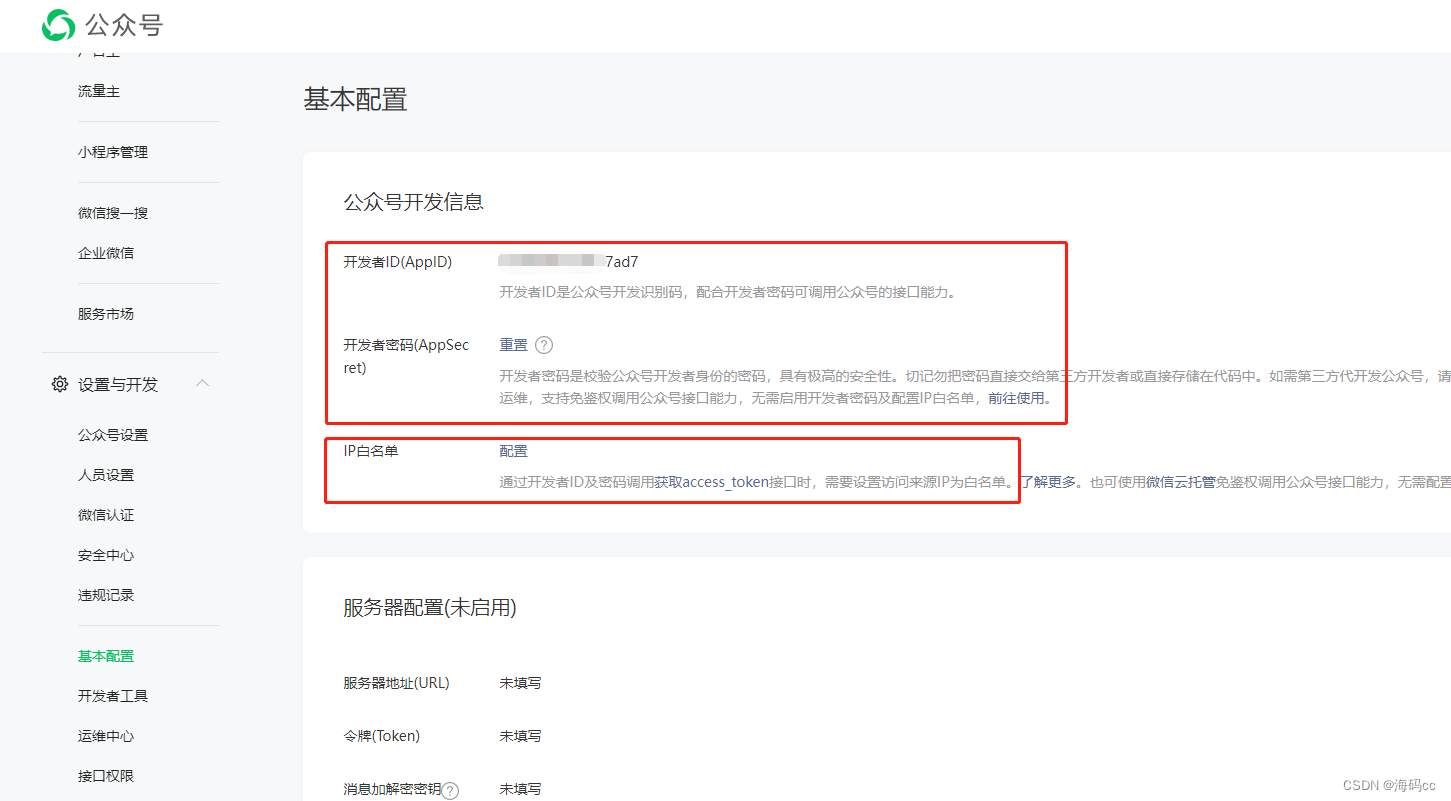Open the help icon next to 重置
The height and width of the screenshot is (801, 1451).
pyautogui.click(x=544, y=345)
